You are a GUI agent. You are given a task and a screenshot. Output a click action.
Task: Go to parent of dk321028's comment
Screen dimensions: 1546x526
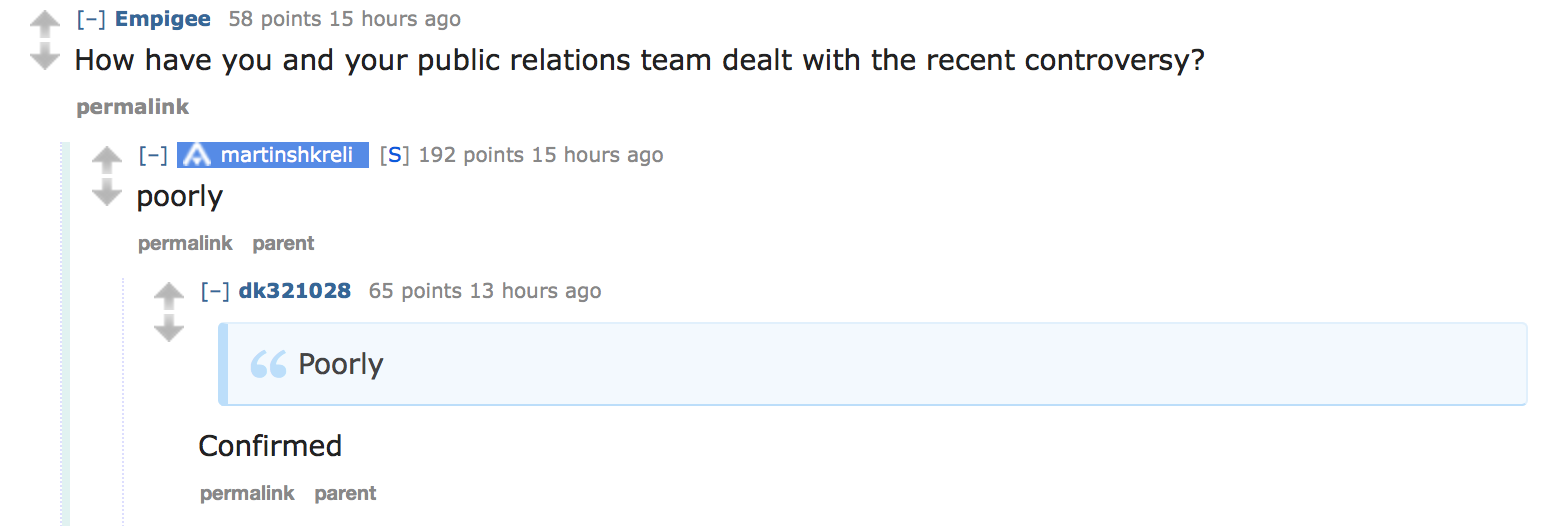(x=345, y=493)
